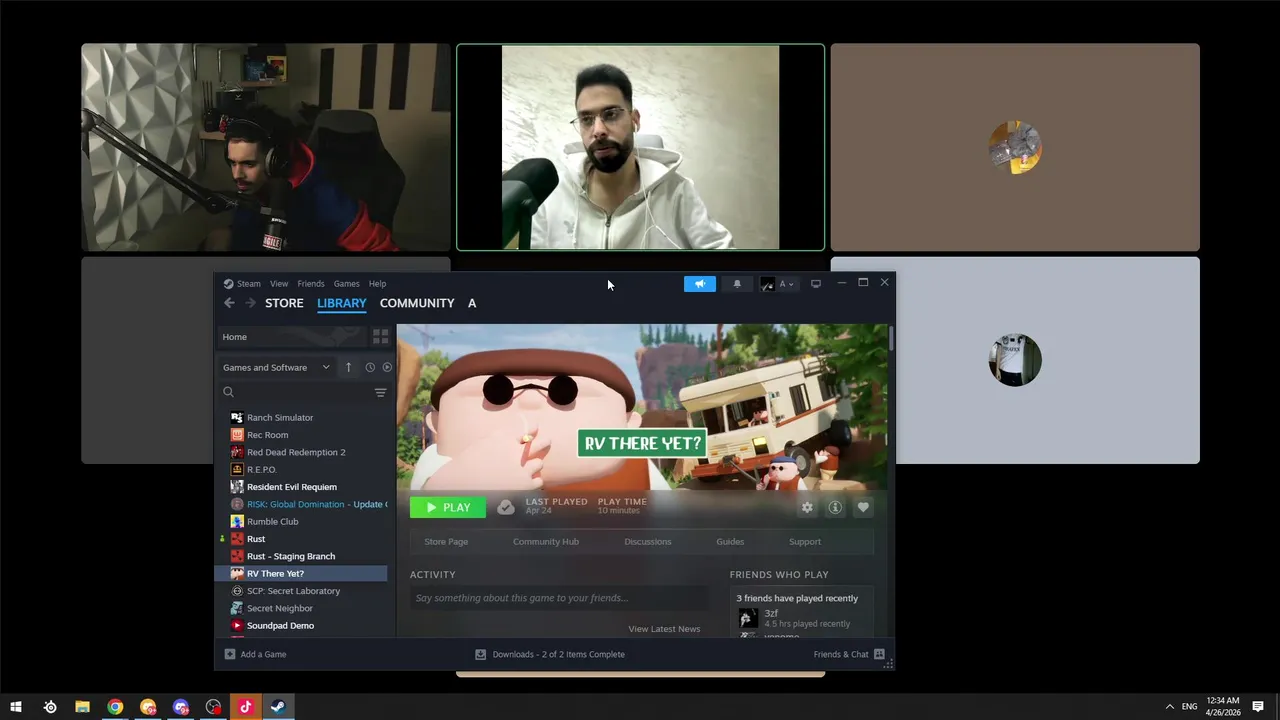Open the game info icon
Viewport: 1280px width, 720px height.
click(835, 507)
